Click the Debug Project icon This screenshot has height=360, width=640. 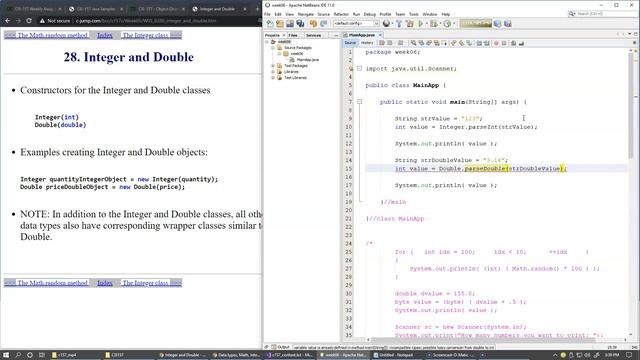coord(434,24)
